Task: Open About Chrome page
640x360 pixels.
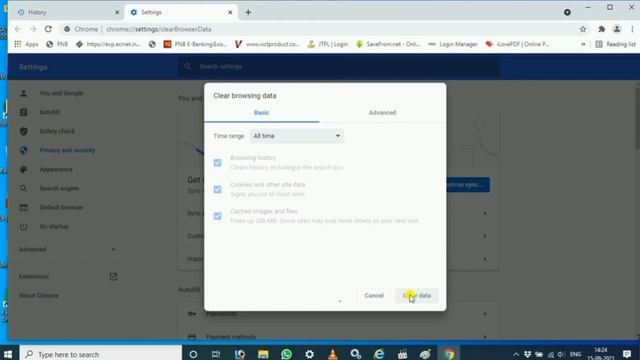Action: [x=39, y=296]
